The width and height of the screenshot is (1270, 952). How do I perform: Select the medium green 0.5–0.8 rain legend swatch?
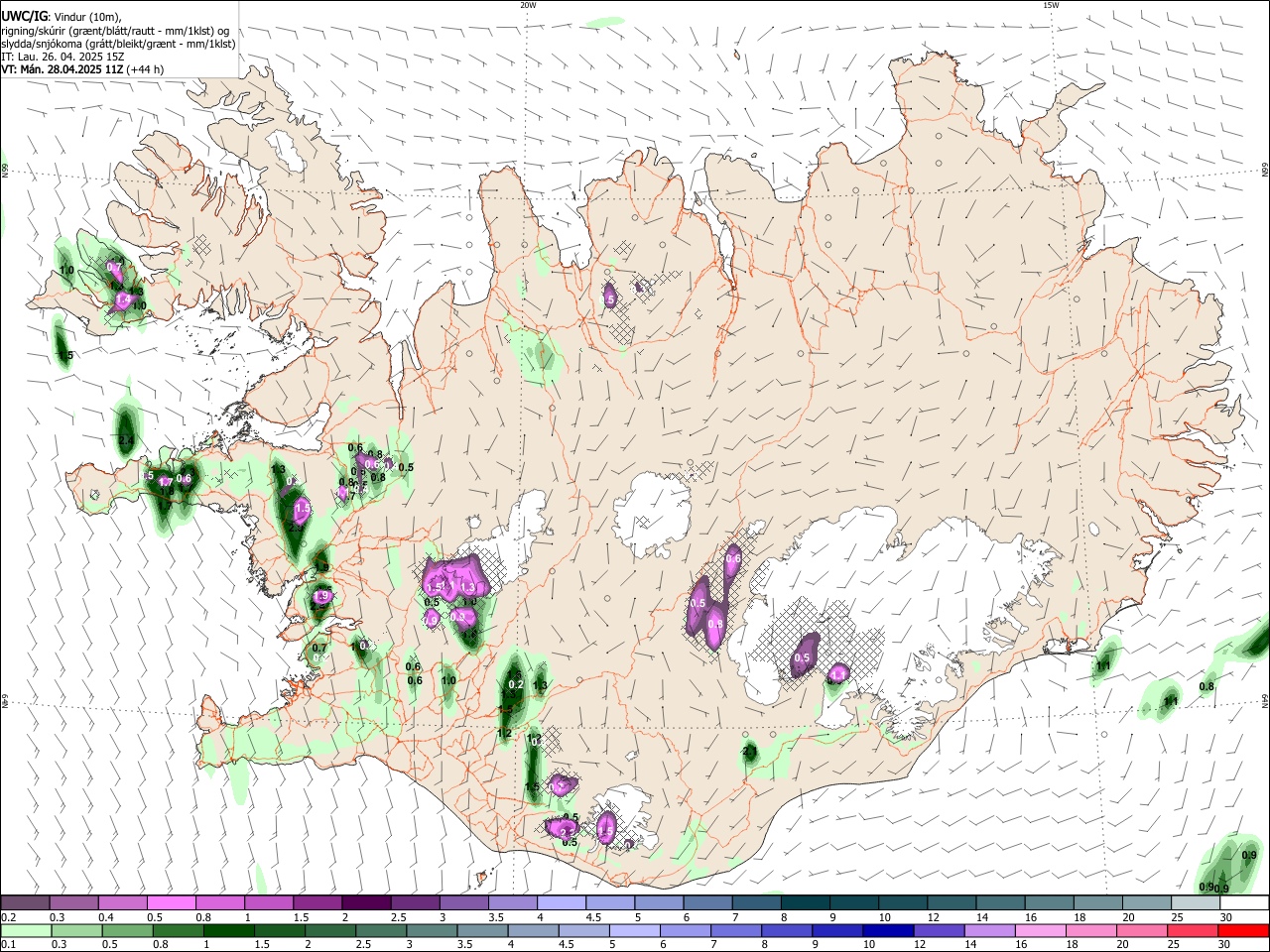click(127, 930)
